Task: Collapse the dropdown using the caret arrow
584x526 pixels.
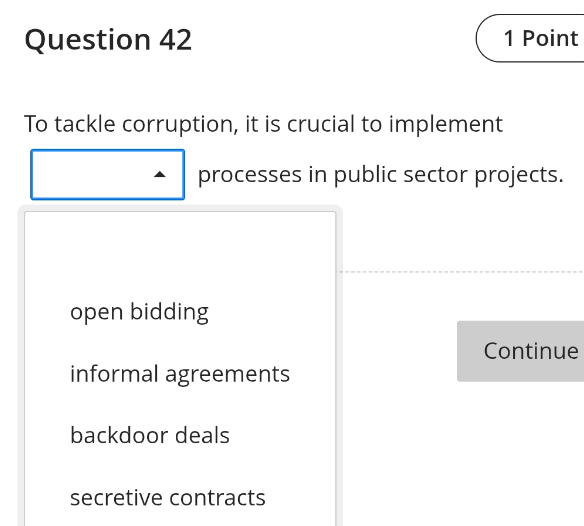Action: (159, 174)
